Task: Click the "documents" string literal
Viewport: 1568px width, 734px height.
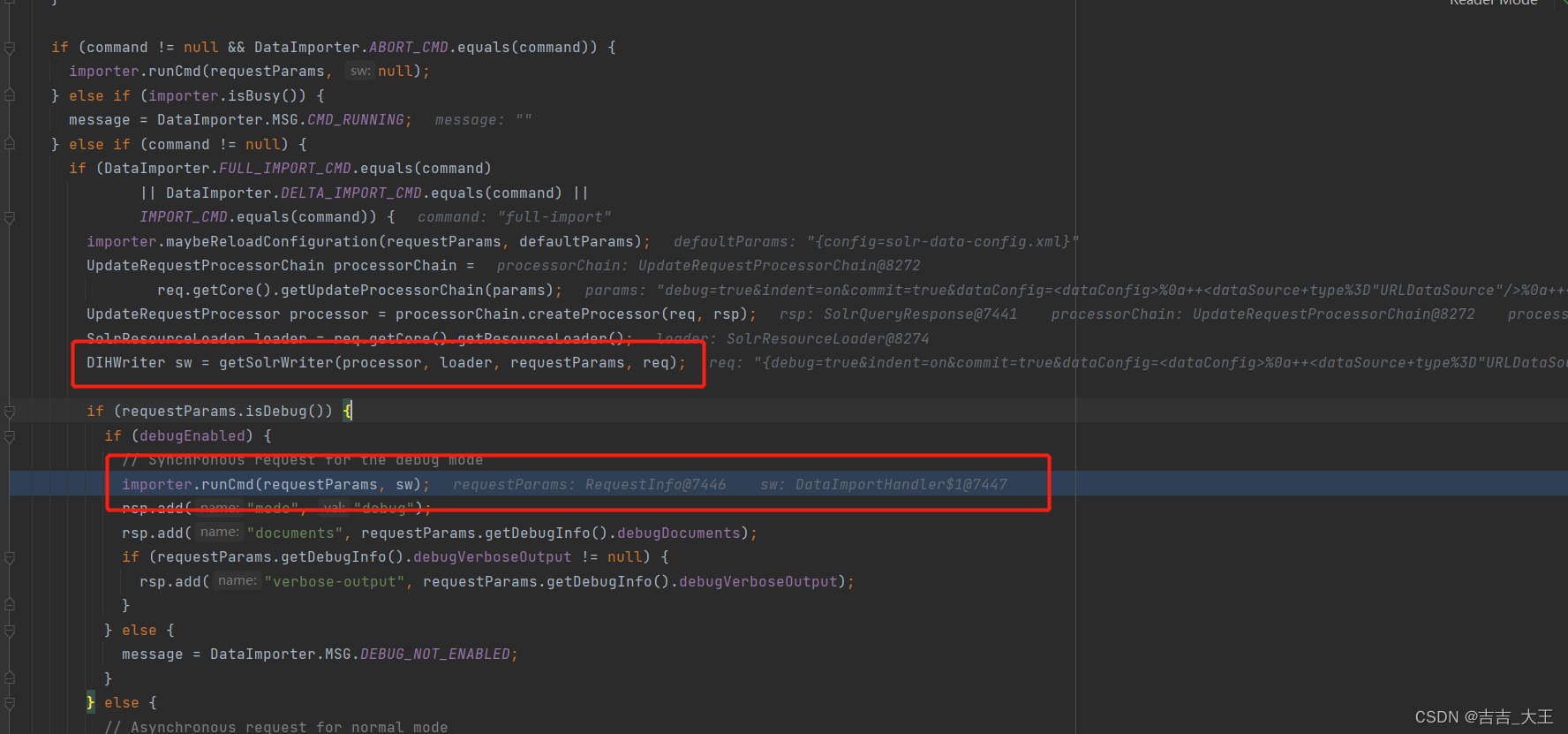Action: click(x=295, y=533)
